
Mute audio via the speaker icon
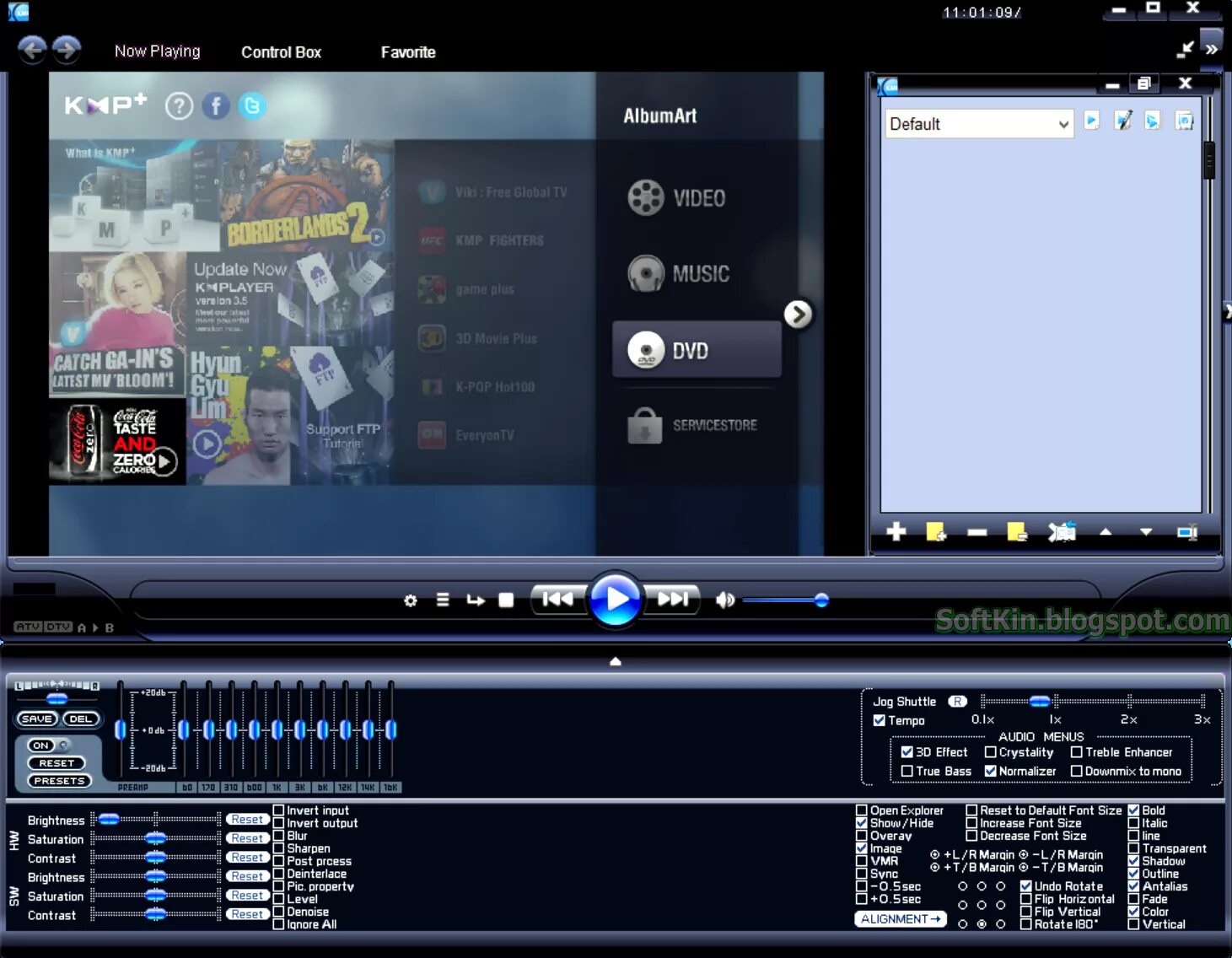[x=724, y=600]
